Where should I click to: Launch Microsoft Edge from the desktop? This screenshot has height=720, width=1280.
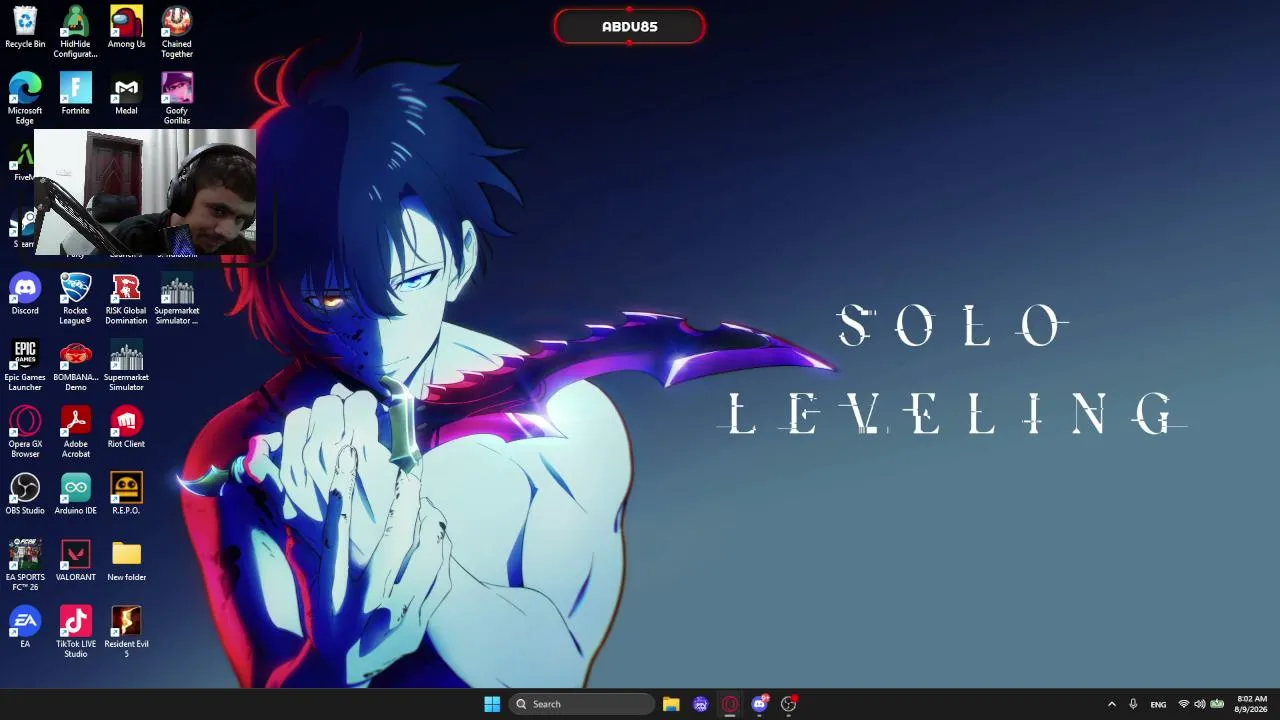(25, 98)
